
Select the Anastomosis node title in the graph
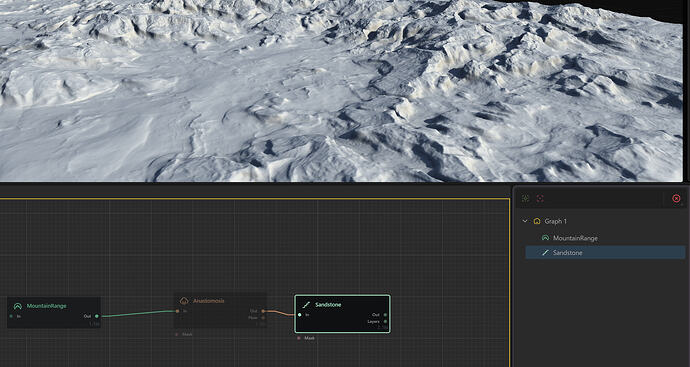(209, 301)
